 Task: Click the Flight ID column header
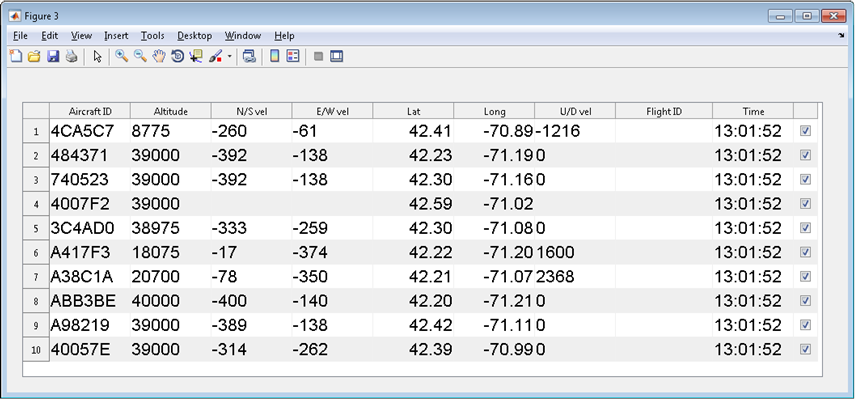click(x=664, y=111)
